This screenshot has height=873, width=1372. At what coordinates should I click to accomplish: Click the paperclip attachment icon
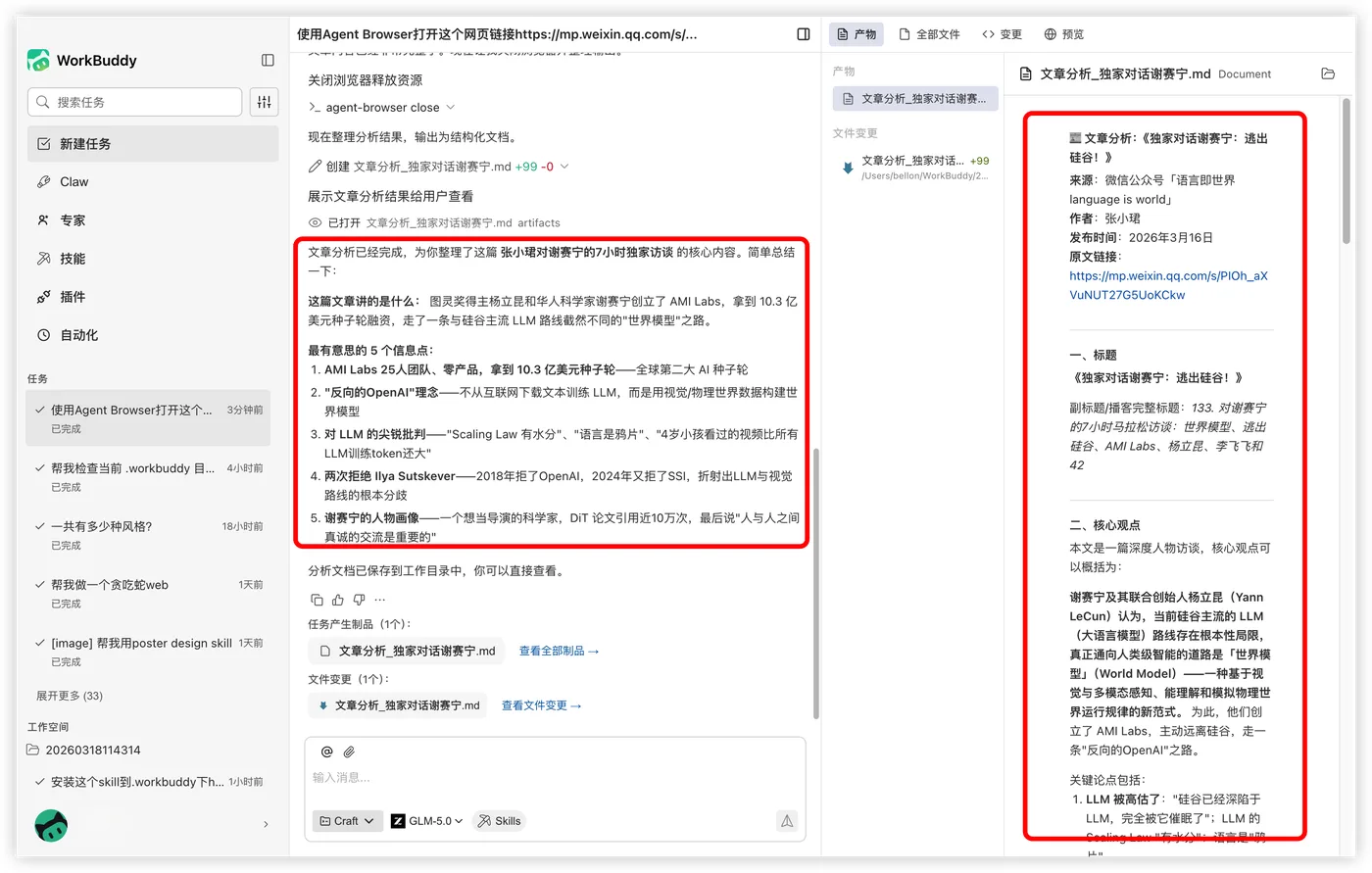[349, 752]
